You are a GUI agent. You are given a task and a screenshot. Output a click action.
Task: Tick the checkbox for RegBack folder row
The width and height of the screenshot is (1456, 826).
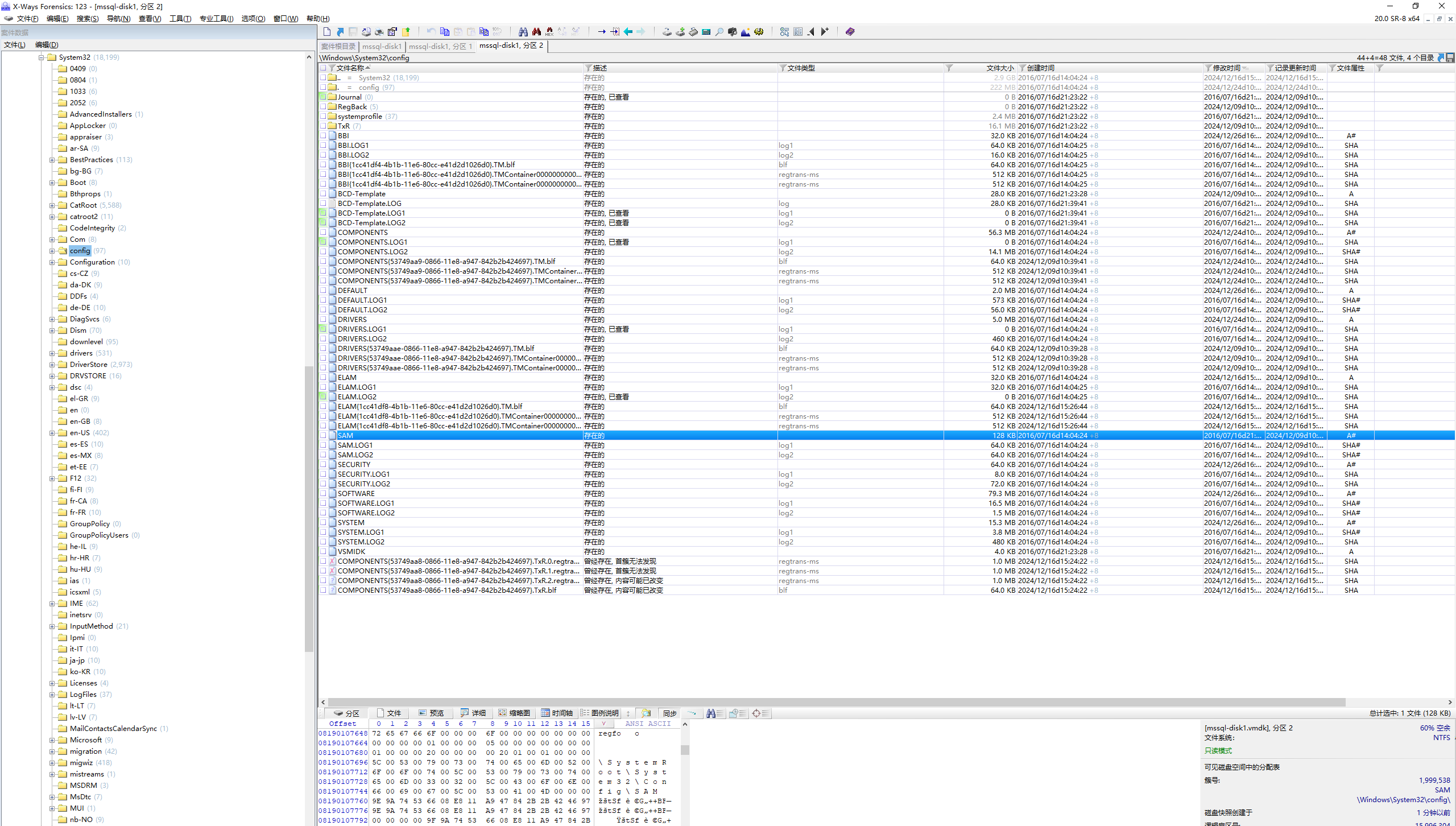pyautogui.click(x=323, y=107)
